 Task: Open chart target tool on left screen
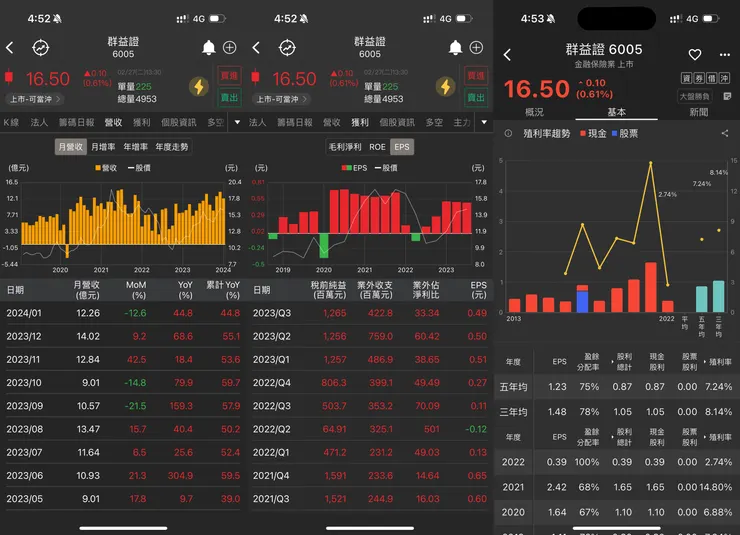click(41, 48)
